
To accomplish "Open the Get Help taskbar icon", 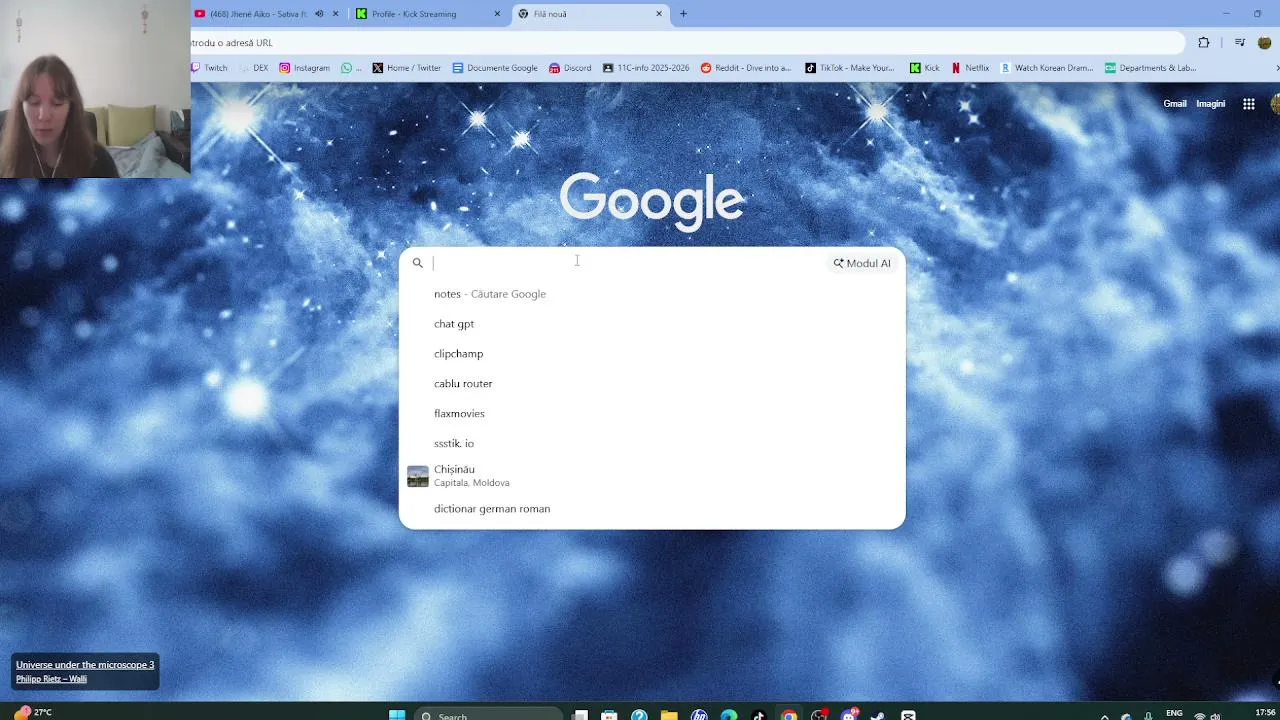I will point(639,715).
